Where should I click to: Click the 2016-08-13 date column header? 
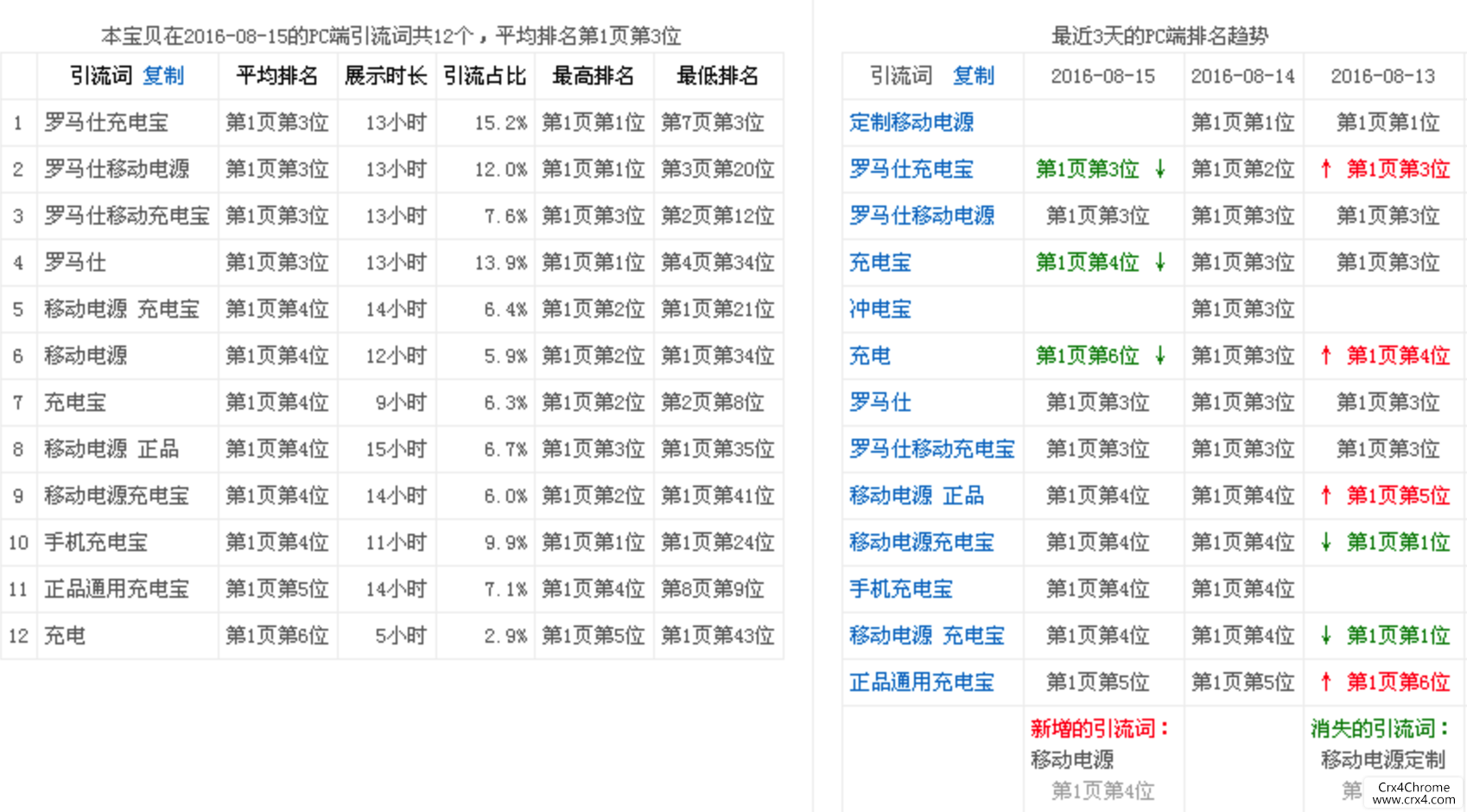pos(1382,76)
